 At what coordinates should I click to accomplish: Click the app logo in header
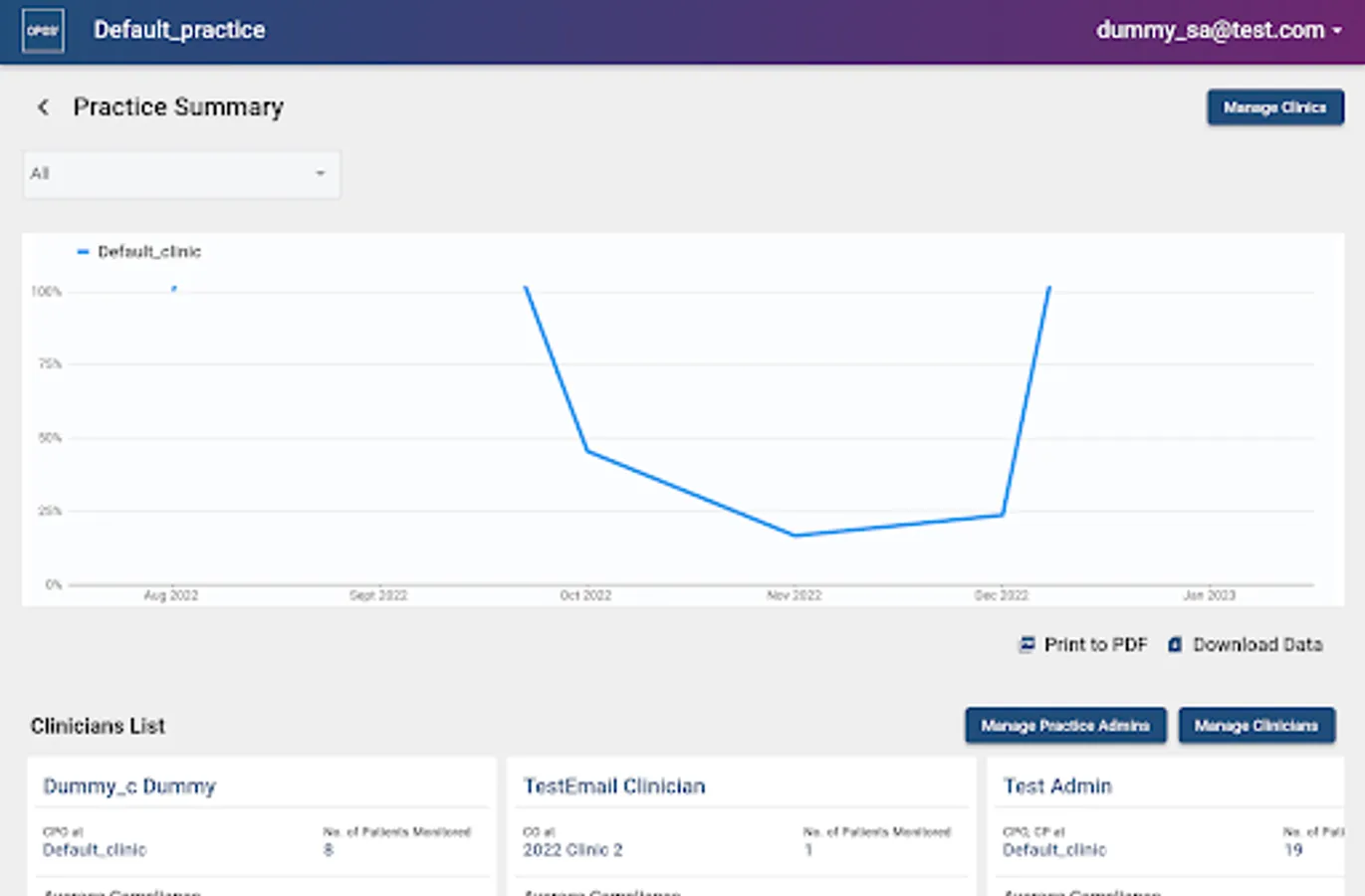(43, 31)
